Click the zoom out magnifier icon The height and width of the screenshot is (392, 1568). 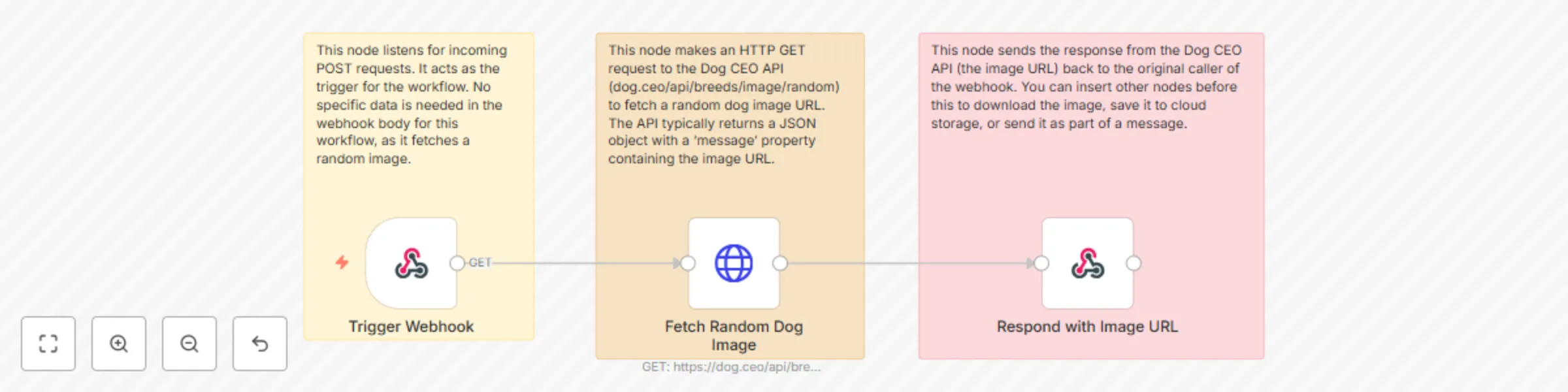coord(189,344)
